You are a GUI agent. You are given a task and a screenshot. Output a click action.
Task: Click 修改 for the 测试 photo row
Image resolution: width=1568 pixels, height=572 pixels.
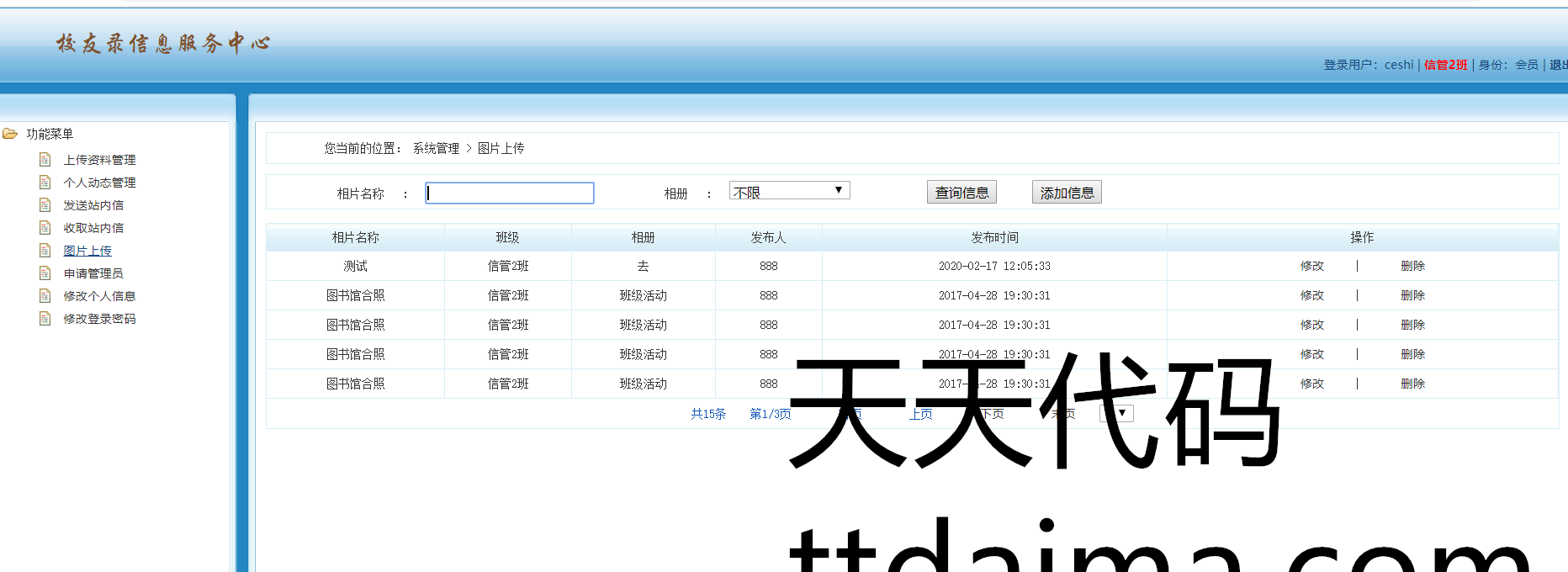coord(1311,266)
